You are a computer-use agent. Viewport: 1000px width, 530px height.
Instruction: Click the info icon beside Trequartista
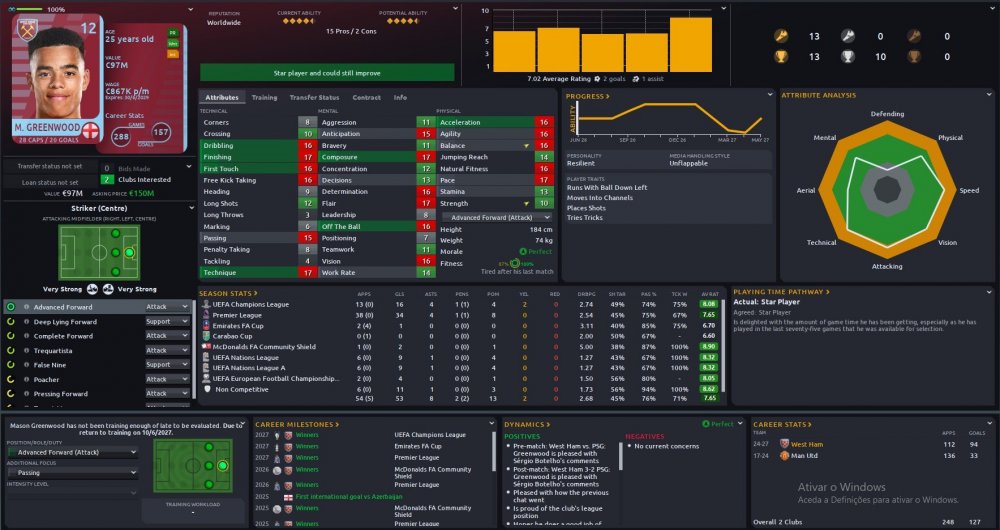pos(27,350)
